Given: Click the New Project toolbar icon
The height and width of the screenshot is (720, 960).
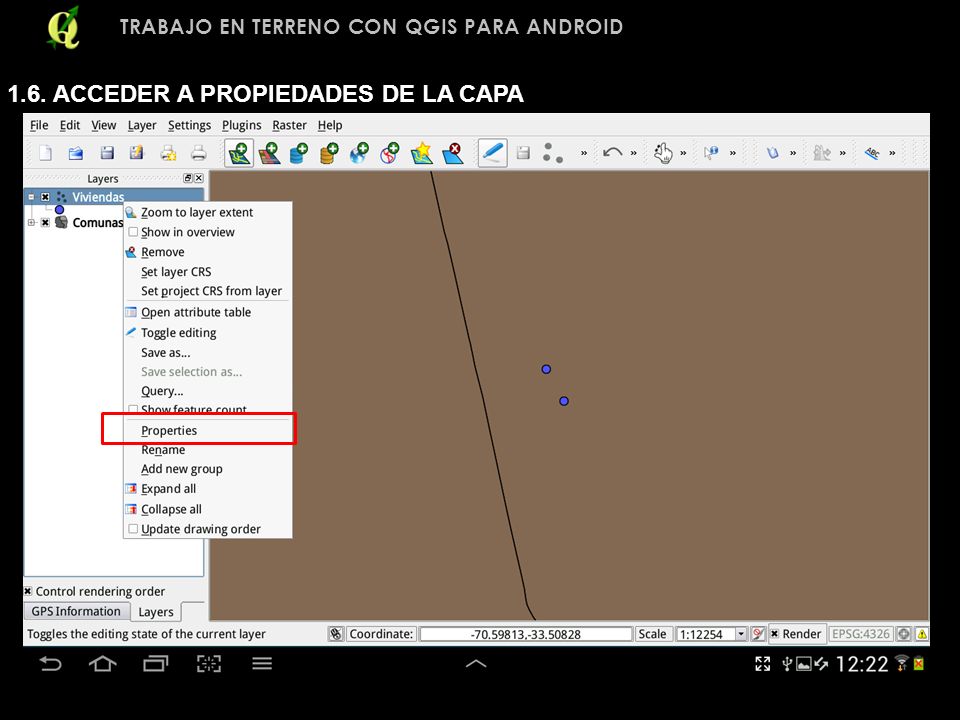Looking at the screenshot, I should (x=45, y=152).
